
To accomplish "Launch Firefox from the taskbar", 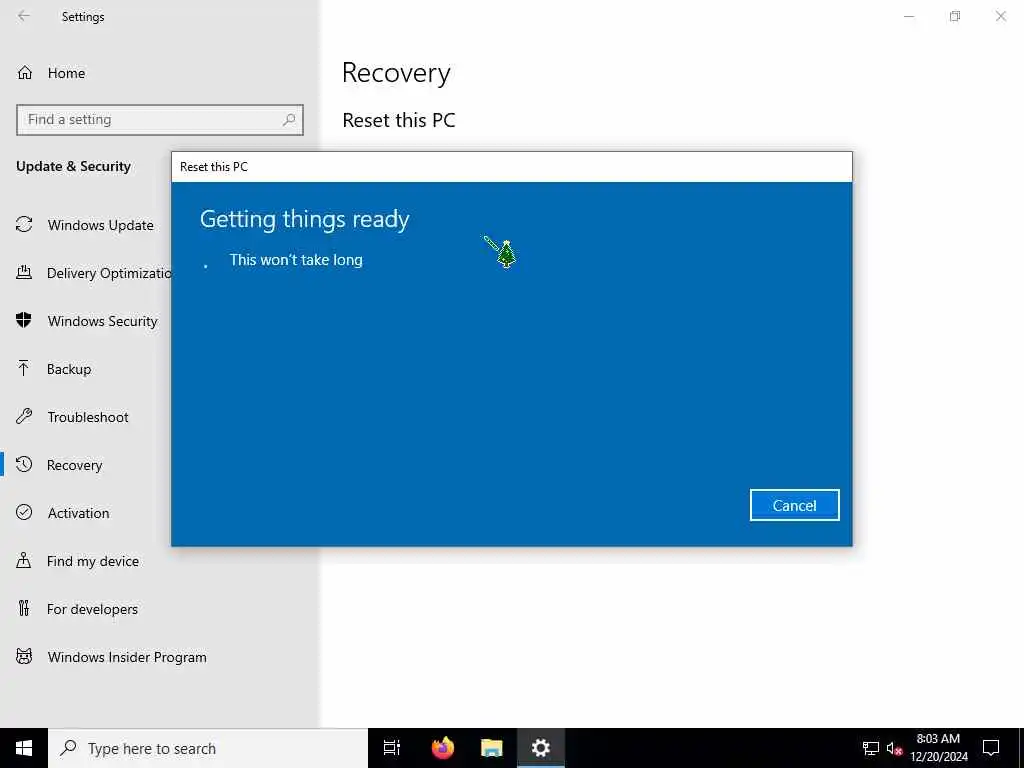I will [x=443, y=748].
